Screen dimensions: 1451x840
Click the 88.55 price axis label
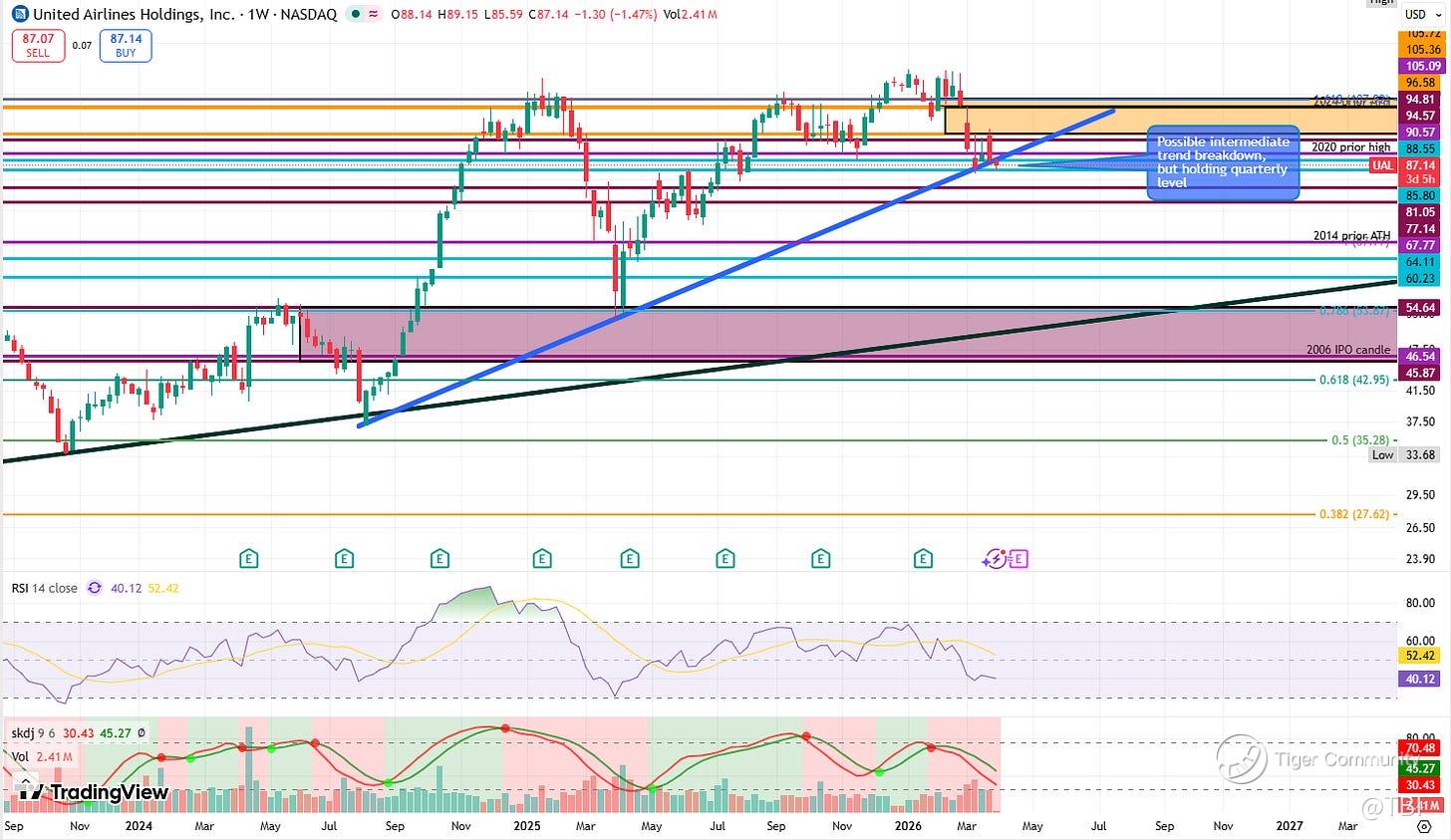click(1420, 148)
